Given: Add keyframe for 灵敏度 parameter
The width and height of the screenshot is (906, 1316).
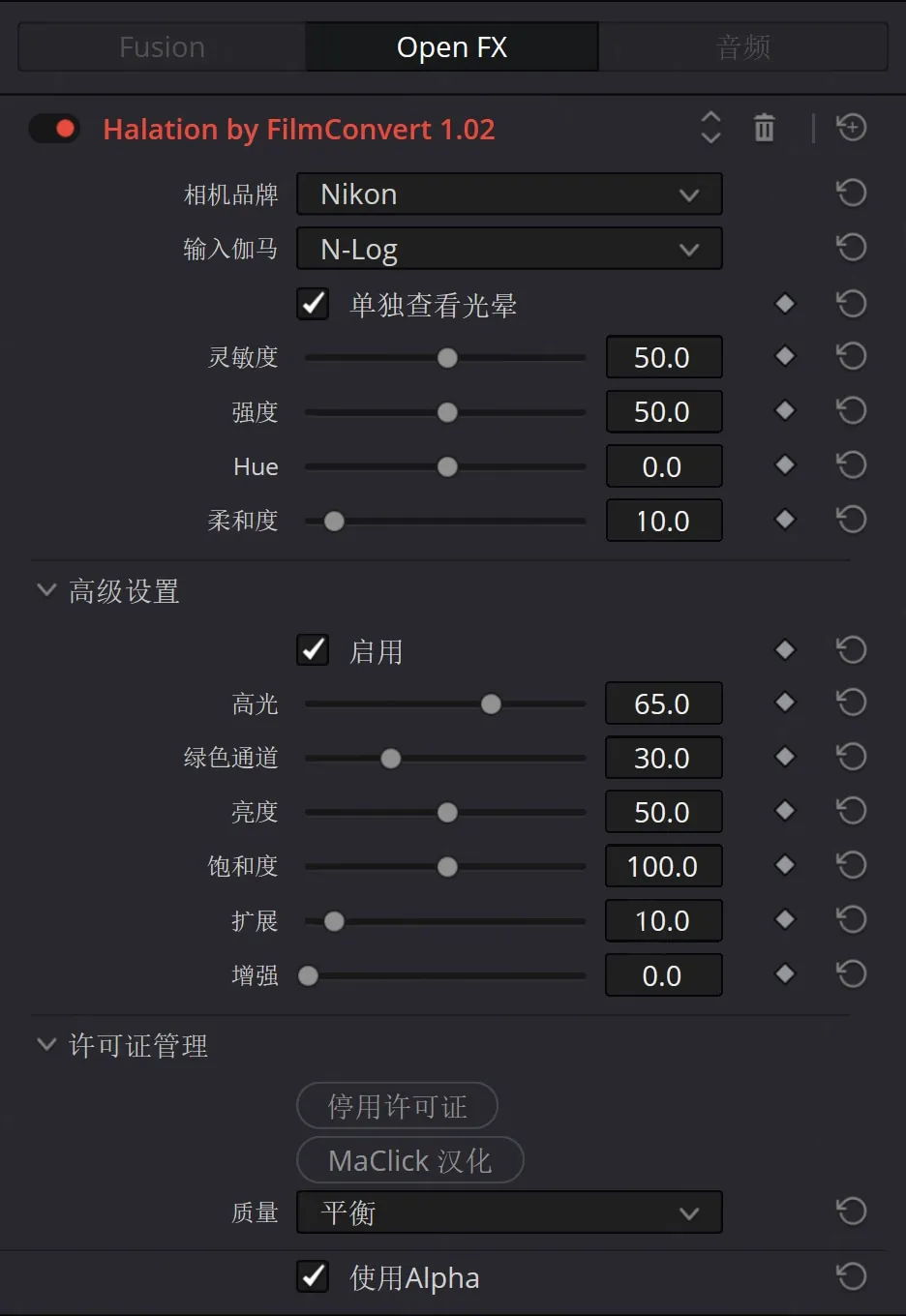Looking at the screenshot, I should [x=785, y=356].
